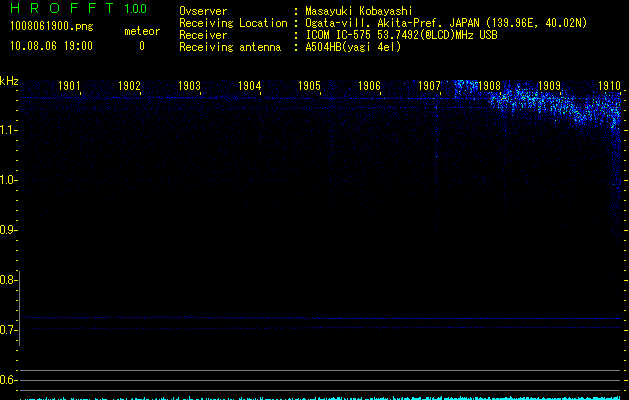Click the 0.9 kHz axis label
Image resolution: width=629 pixels, height=400 pixels.
8,230
